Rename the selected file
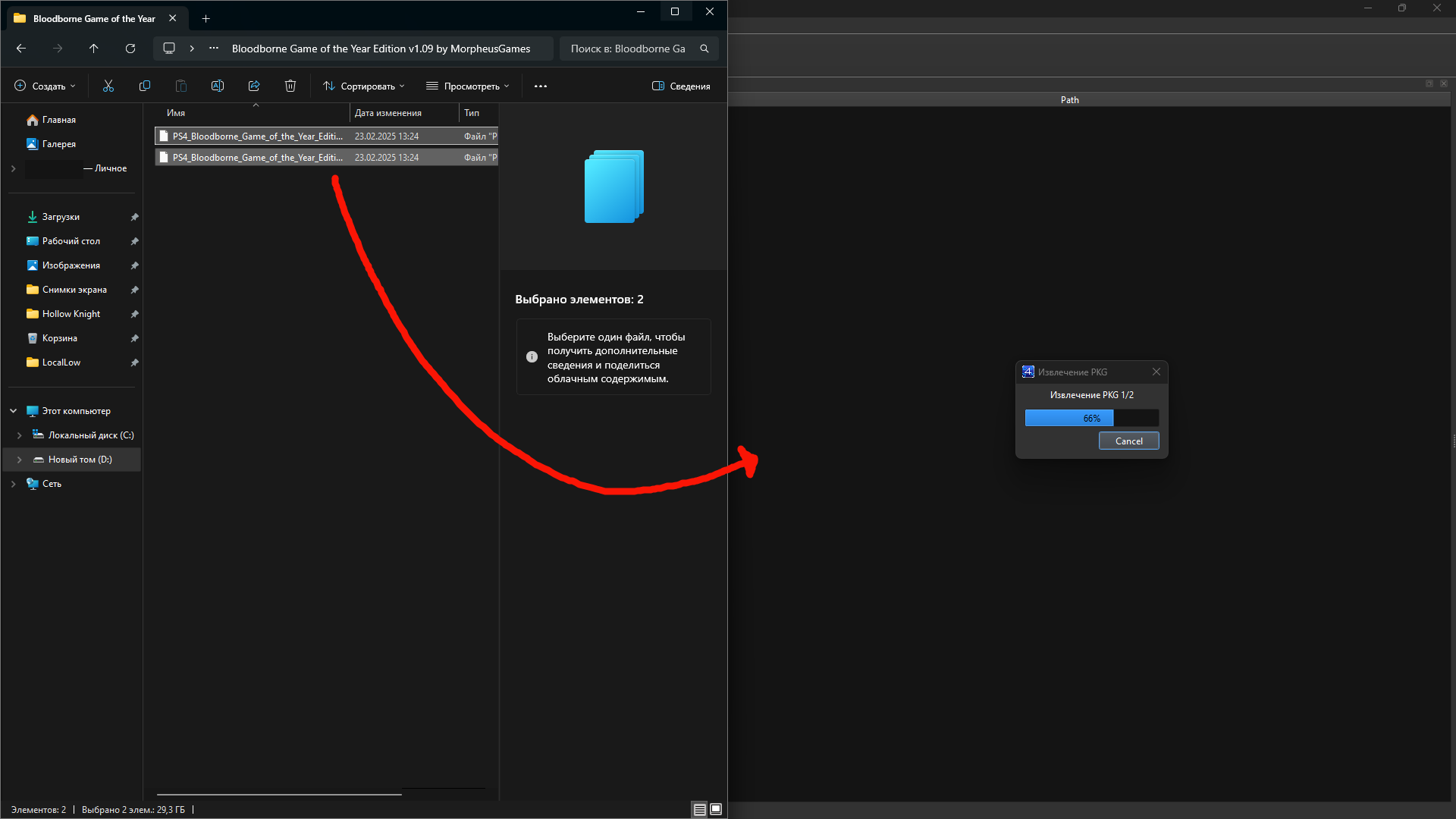The height and width of the screenshot is (819, 1456). pyautogui.click(x=218, y=86)
